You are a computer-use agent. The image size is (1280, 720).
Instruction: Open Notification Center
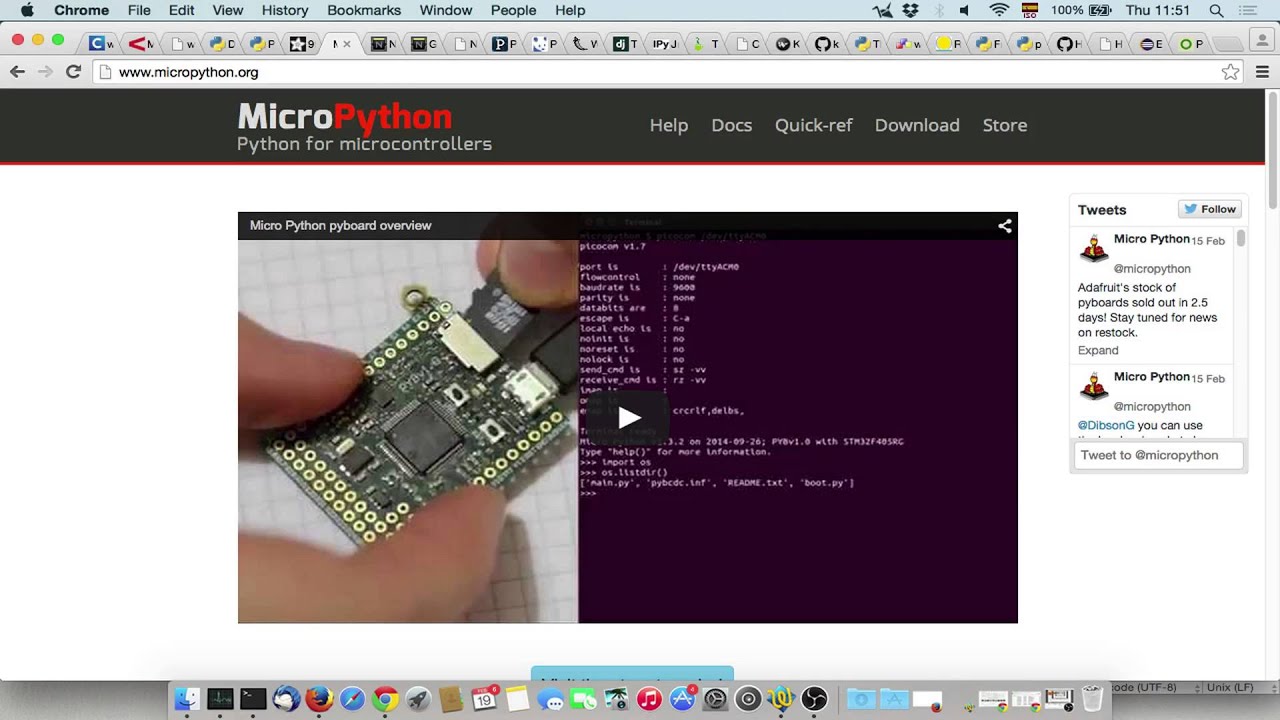point(1247,10)
